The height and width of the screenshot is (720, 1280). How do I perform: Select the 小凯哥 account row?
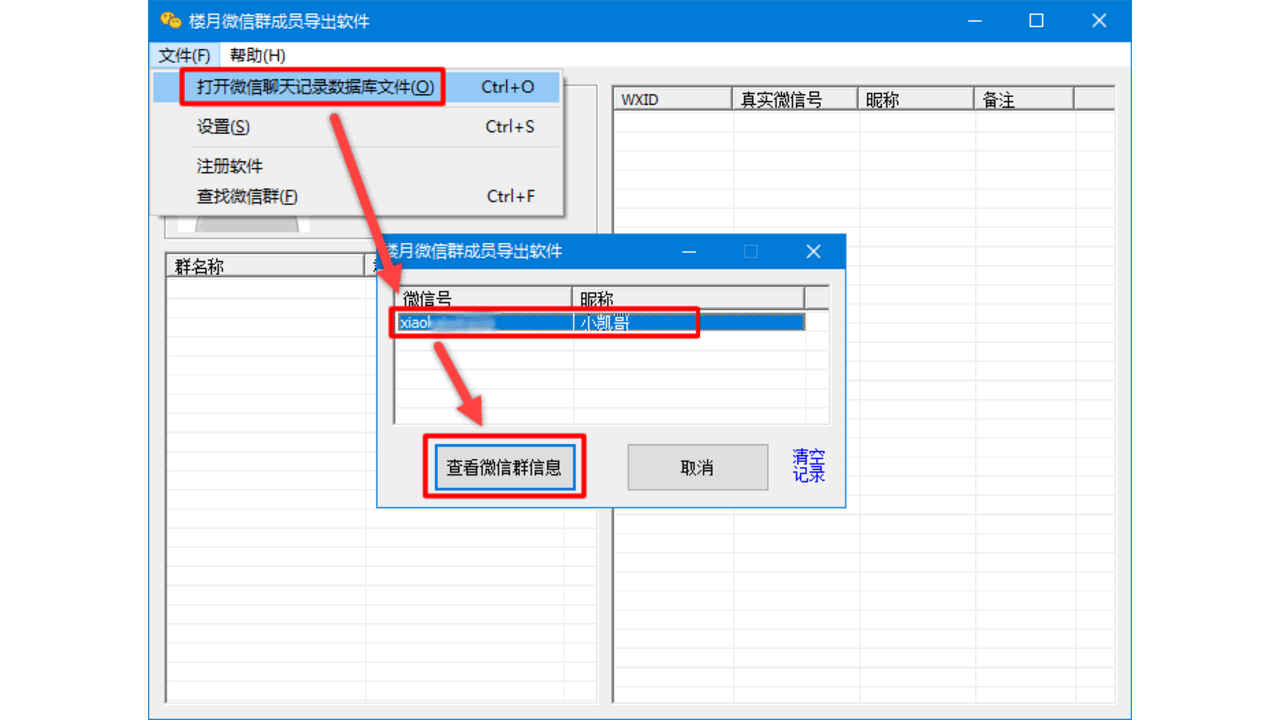click(x=600, y=322)
